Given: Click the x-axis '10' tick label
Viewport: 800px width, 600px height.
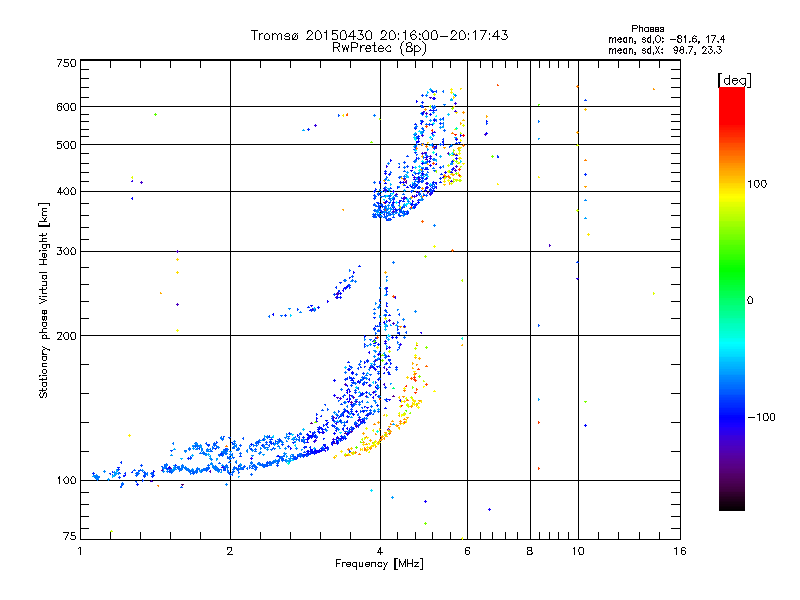Looking at the screenshot, I should tap(578, 551).
